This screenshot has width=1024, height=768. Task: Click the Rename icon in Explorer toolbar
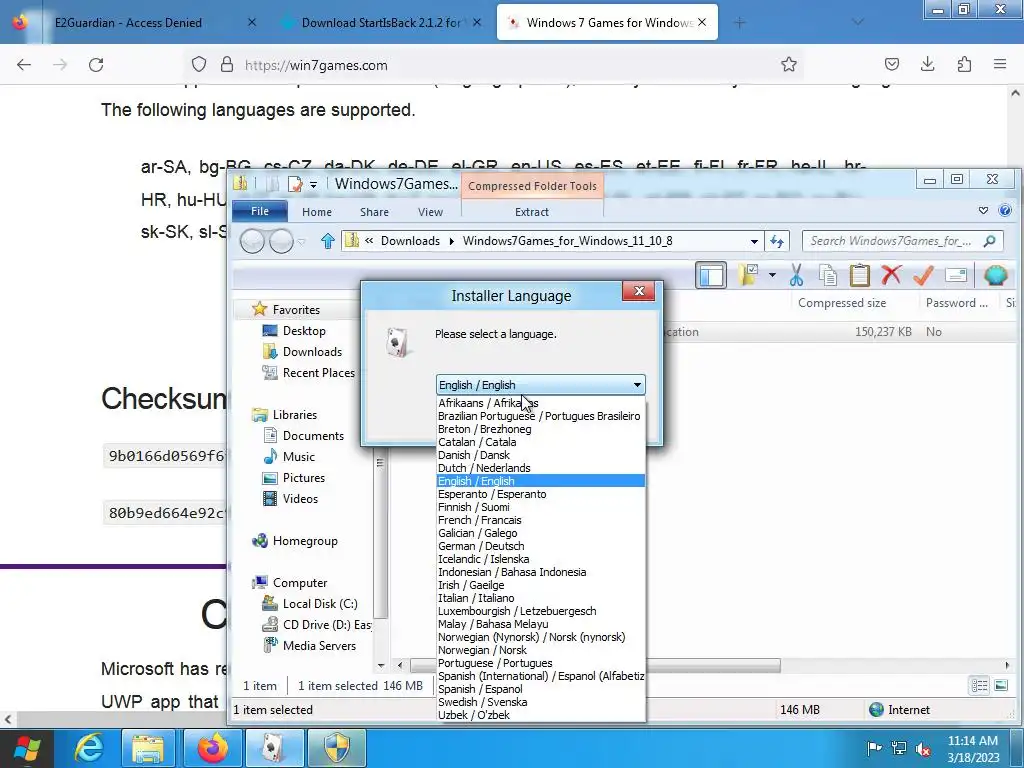[x=955, y=276]
